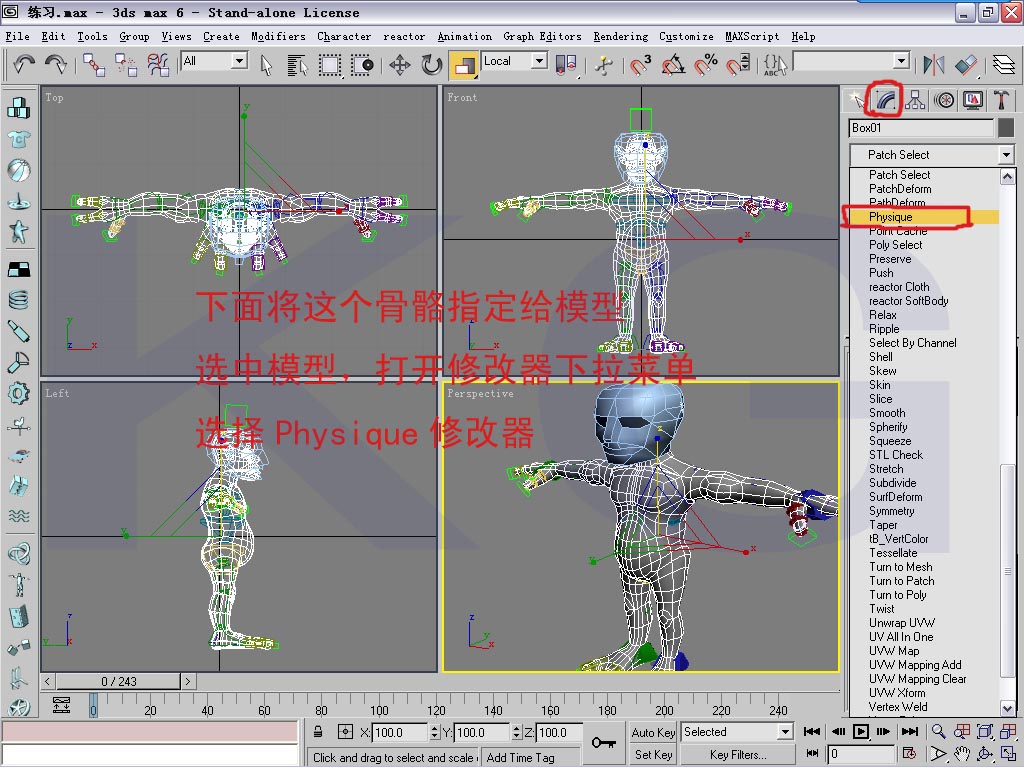
Task: Click the X coordinate spinner arrows
Action: [x=434, y=733]
